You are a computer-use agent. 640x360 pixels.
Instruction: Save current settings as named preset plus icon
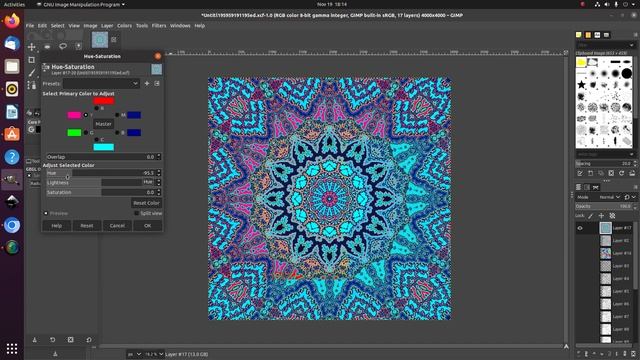point(147,83)
